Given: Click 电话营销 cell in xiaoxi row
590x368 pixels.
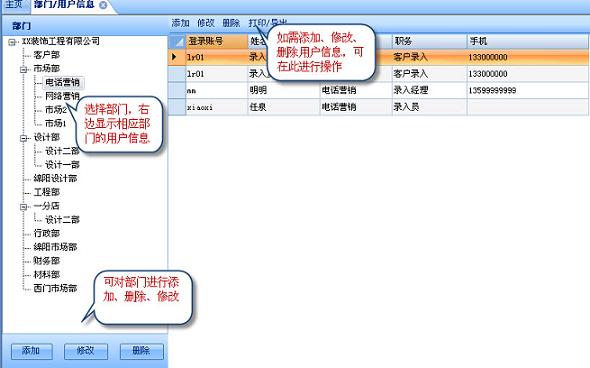Looking at the screenshot, I should tap(356, 107).
